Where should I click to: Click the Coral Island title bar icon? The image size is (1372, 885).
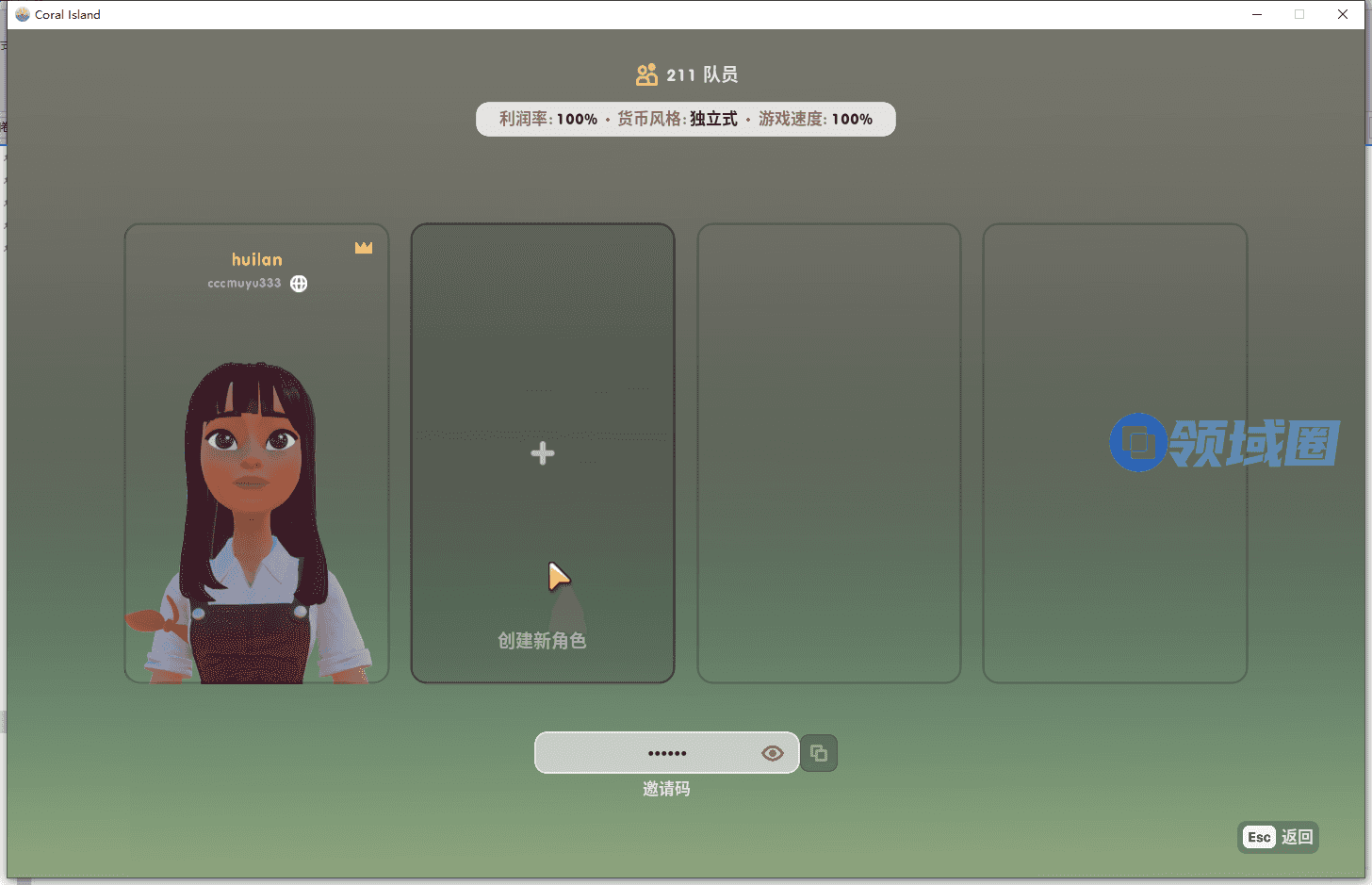point(23,14)
